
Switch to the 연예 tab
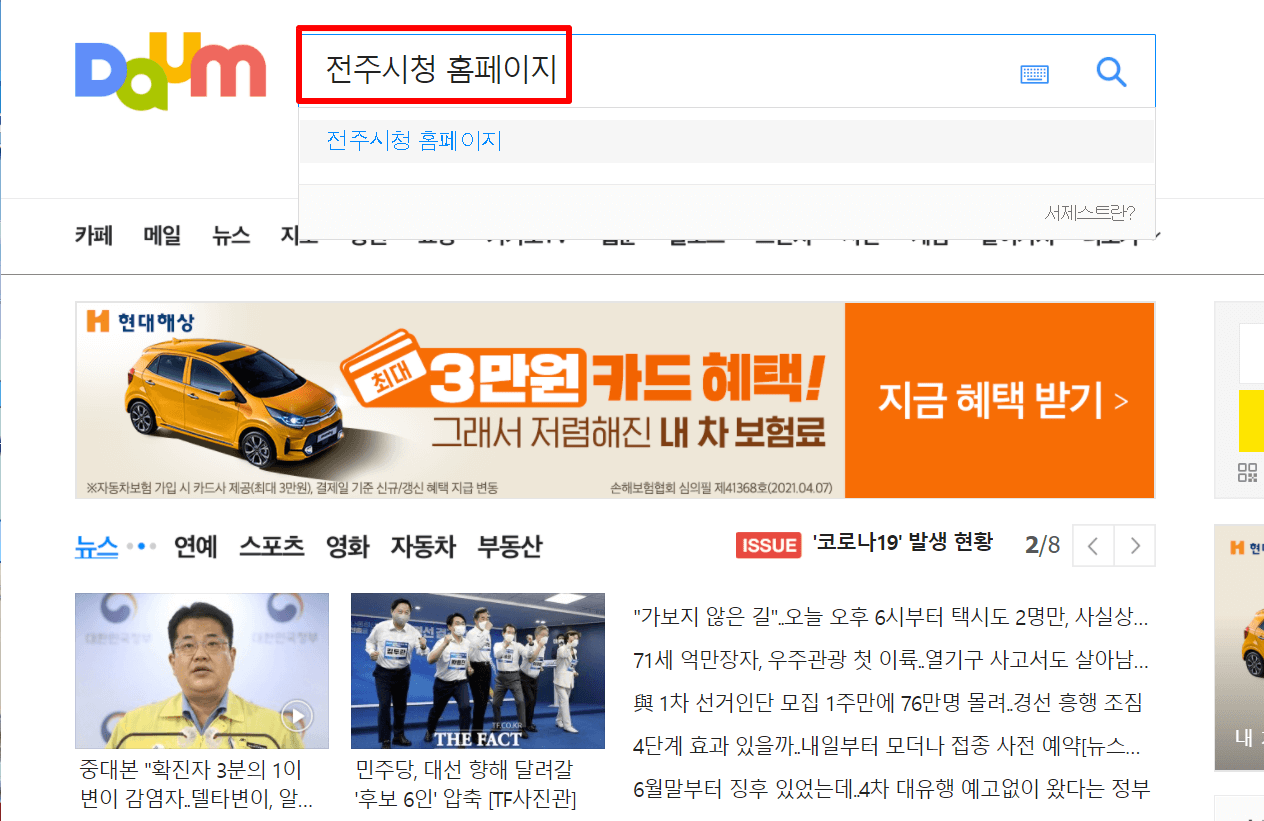195,547
